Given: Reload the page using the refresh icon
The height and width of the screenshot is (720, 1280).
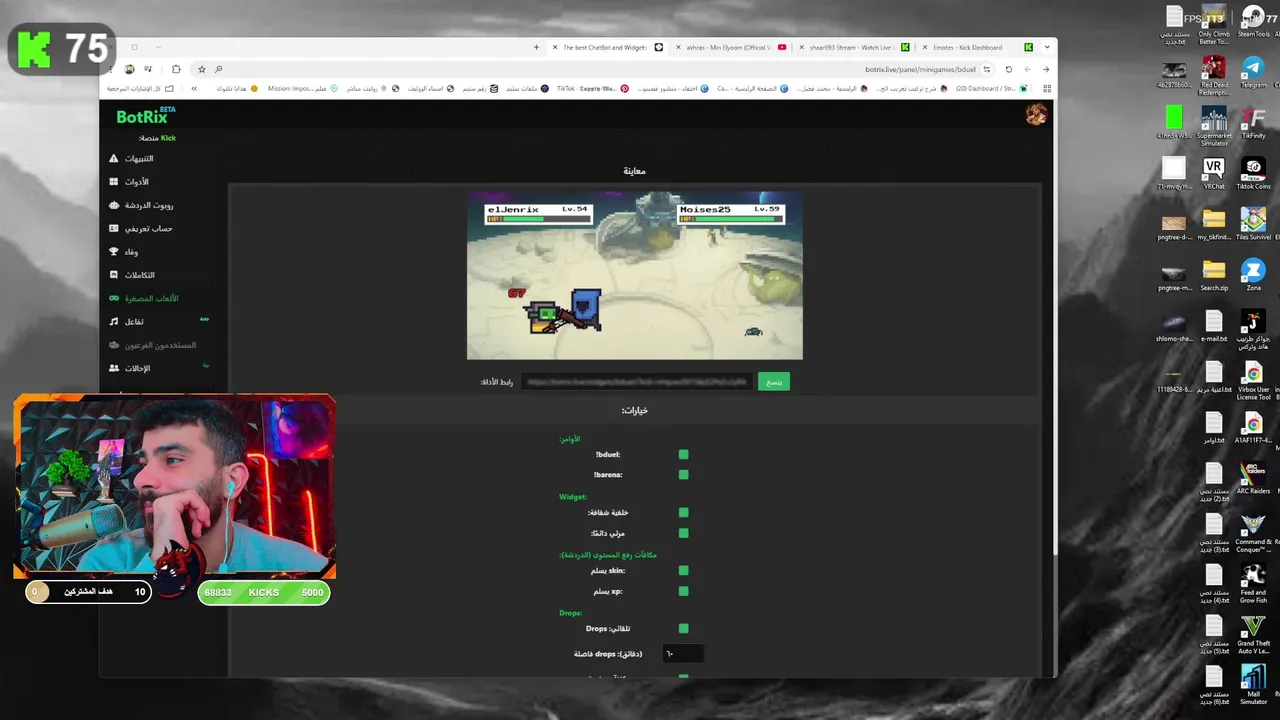Looking at the screenshot, I should coord(1008,69).
